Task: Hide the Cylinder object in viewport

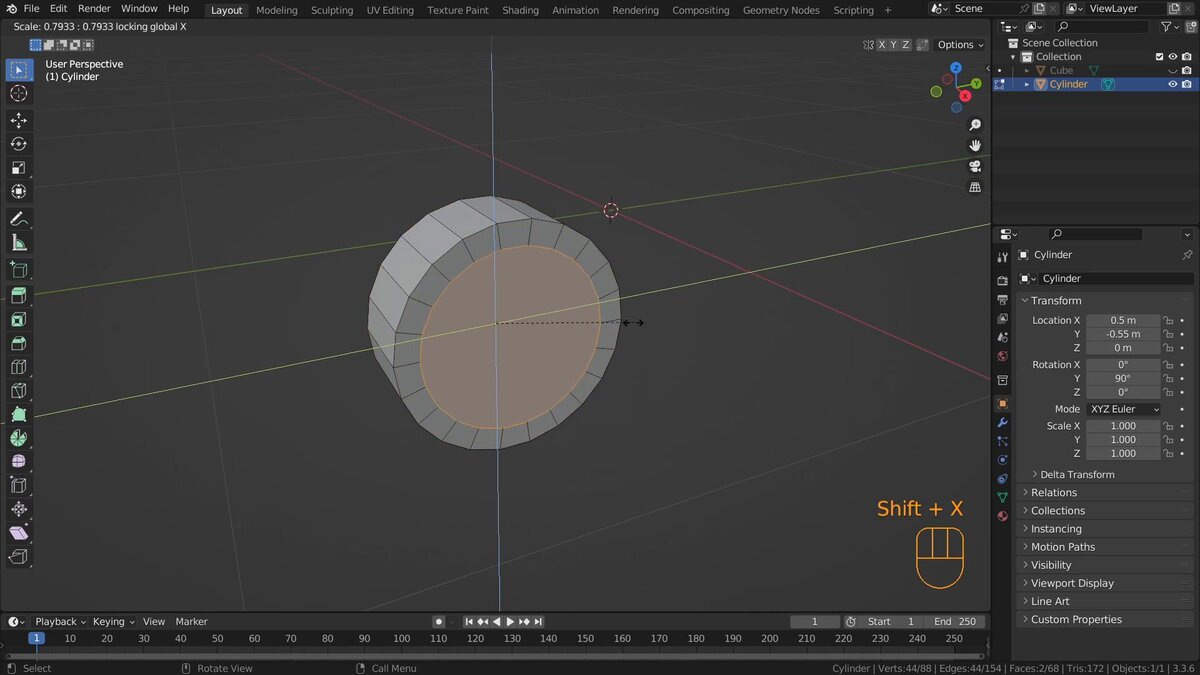Action: pos(1172,84)
